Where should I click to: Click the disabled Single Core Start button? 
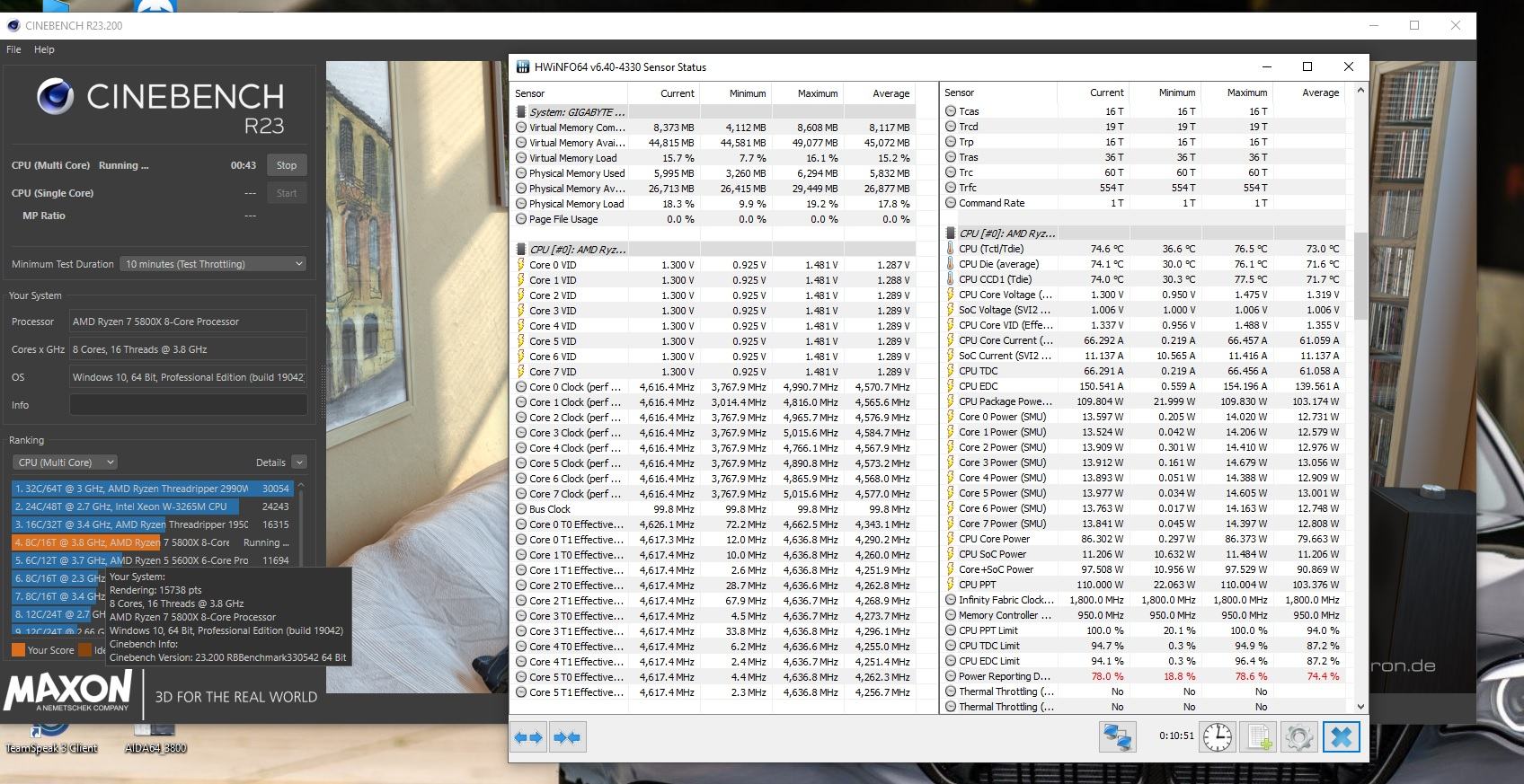point(287,193)
